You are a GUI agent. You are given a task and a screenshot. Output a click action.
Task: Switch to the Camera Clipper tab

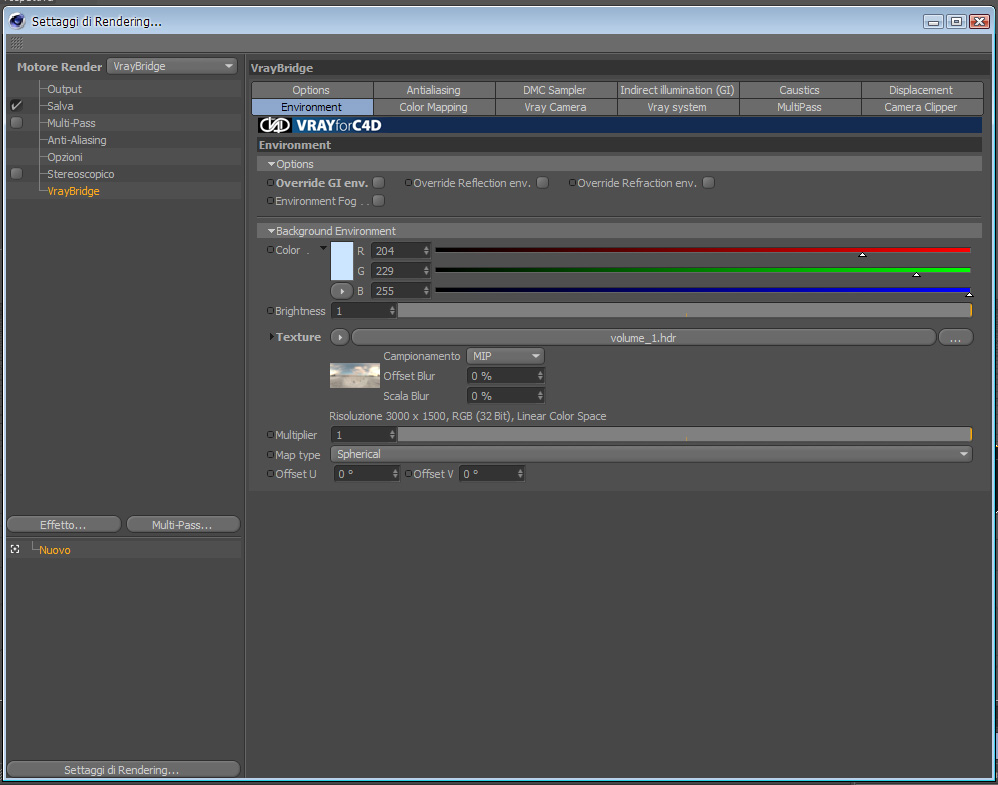[921, 107]
